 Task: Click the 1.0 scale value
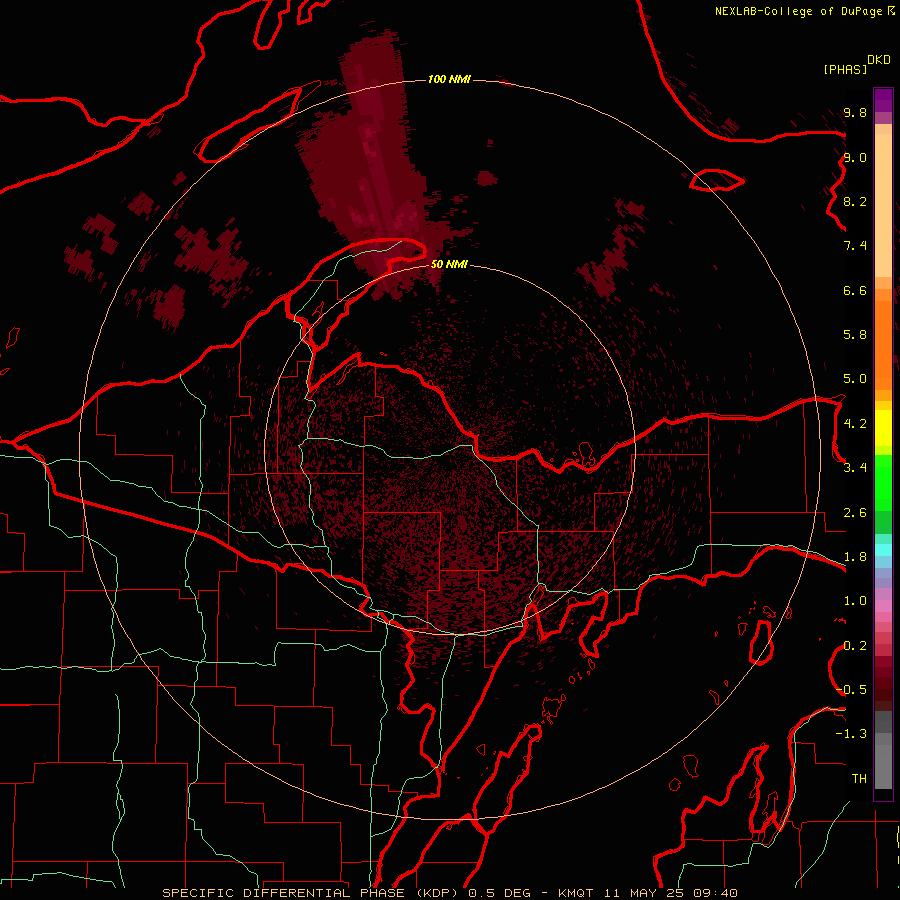[855, 601]
